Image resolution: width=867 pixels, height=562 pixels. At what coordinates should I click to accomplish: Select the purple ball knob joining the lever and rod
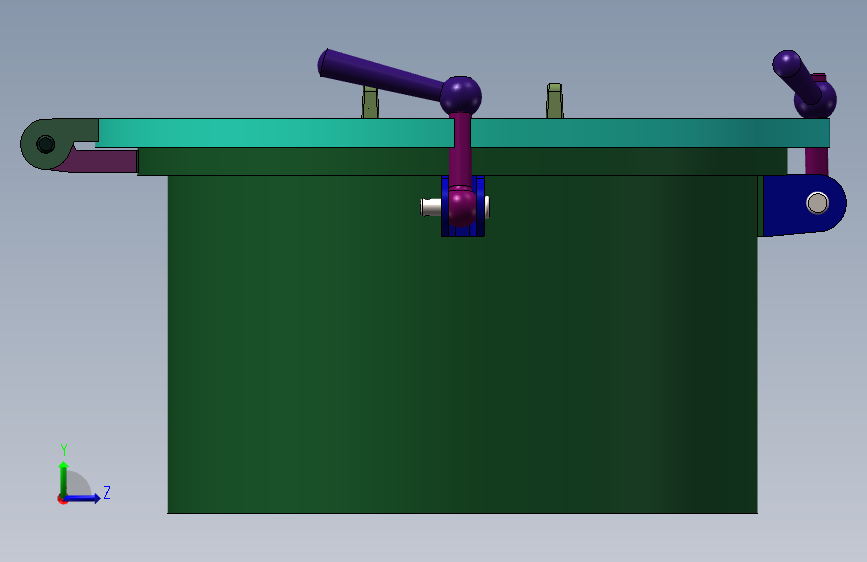point(461,96)
